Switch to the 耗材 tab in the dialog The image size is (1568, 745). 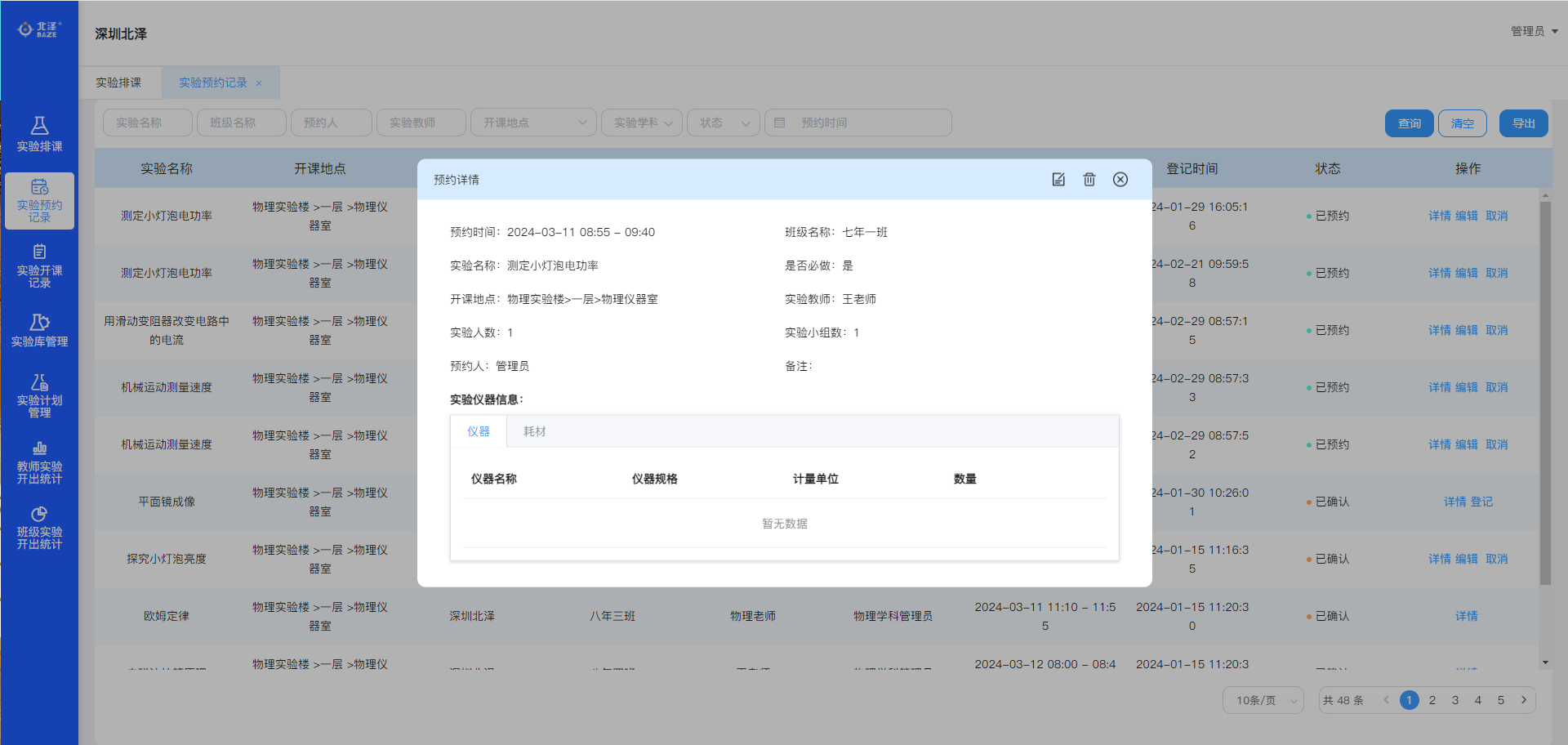click(x=535, y=431)
